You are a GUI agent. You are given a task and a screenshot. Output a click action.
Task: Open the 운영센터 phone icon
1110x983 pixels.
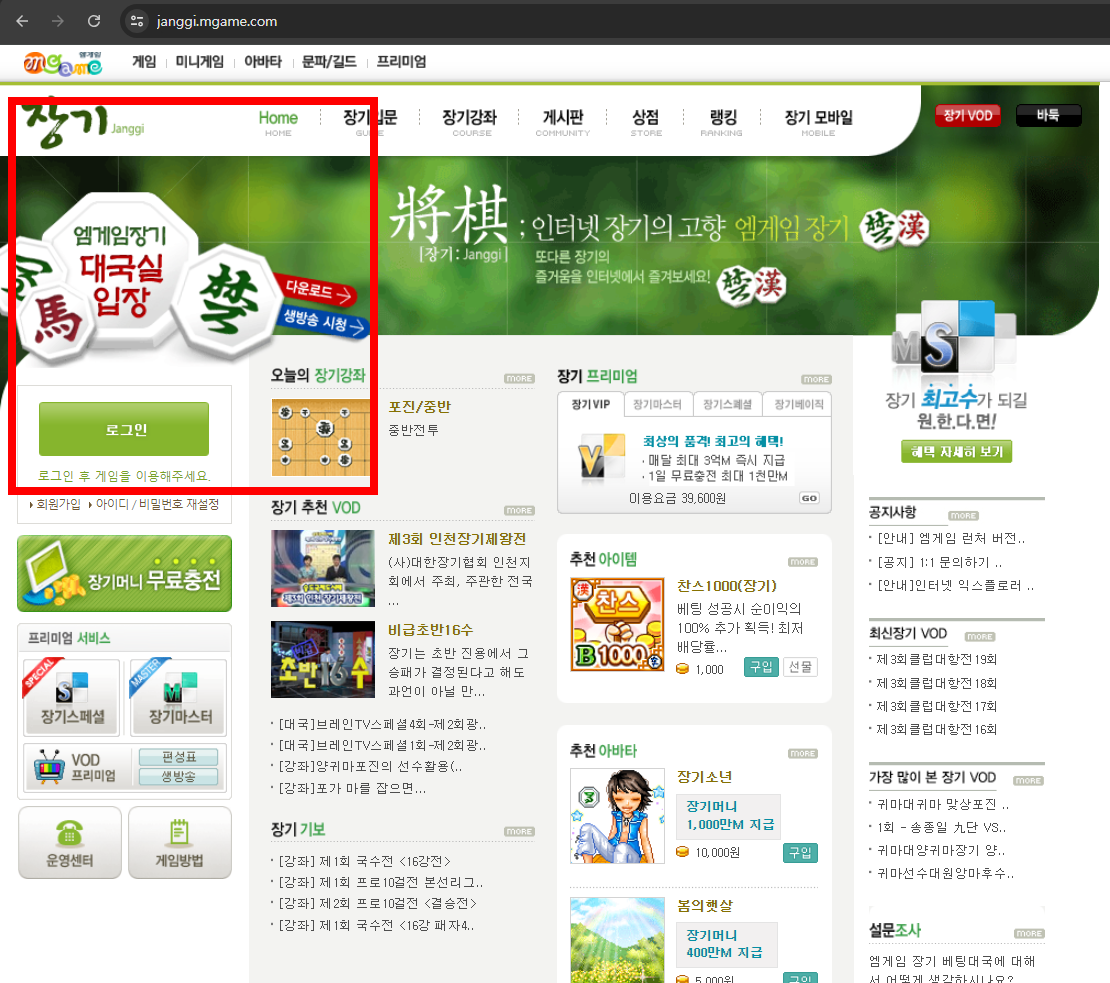(x=69, y=842)
